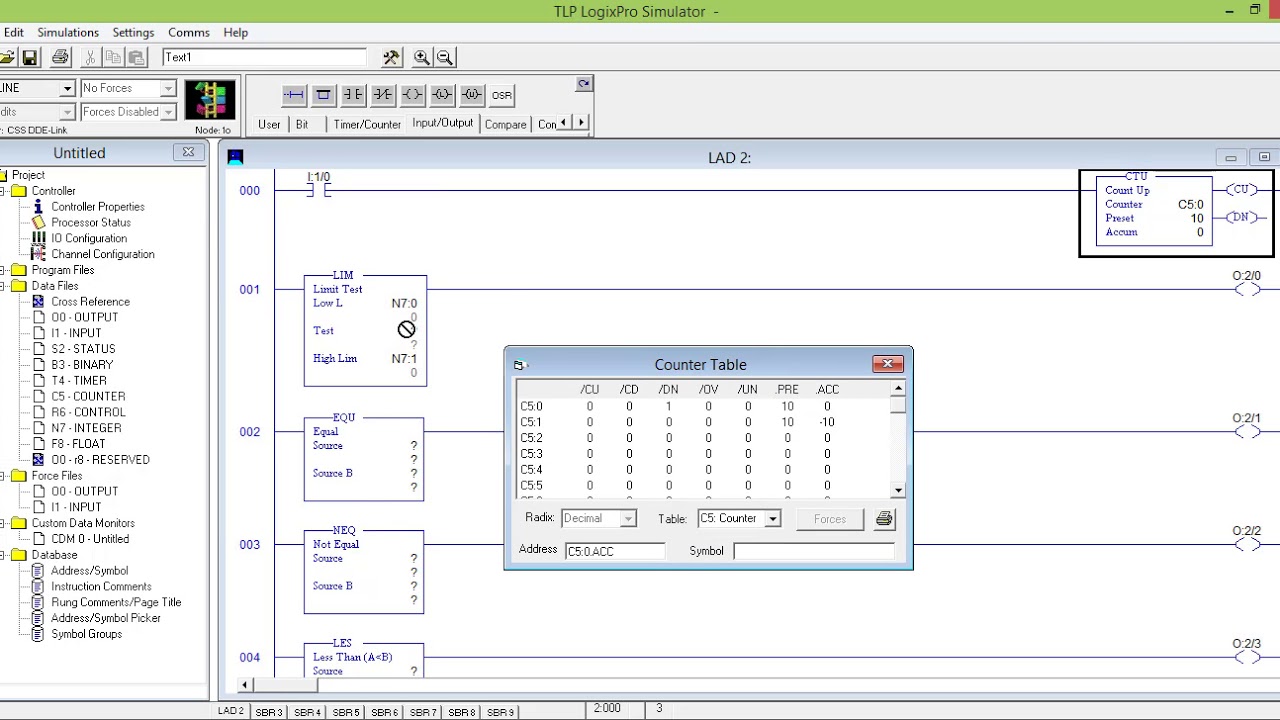
Task: Open Controller Properties item
Action: pos(98,207)
